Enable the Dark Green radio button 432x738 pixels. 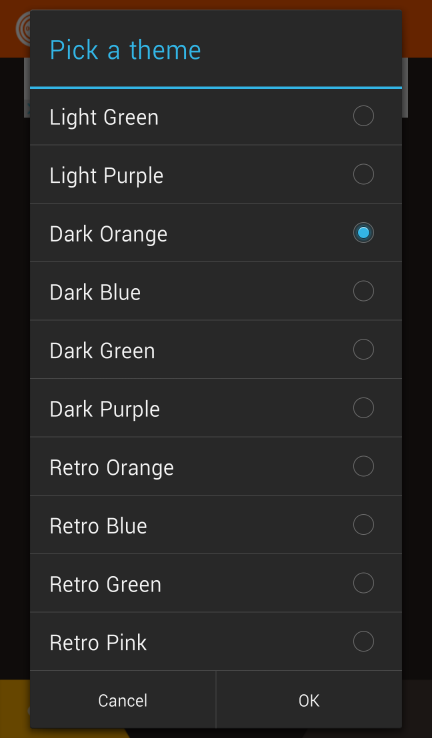point(363,349)
